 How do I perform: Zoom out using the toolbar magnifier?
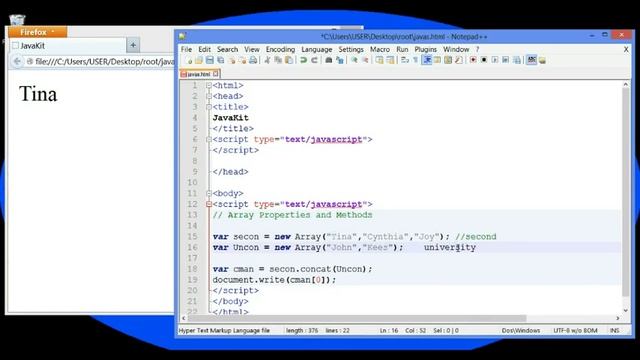[x=365, y=60]
